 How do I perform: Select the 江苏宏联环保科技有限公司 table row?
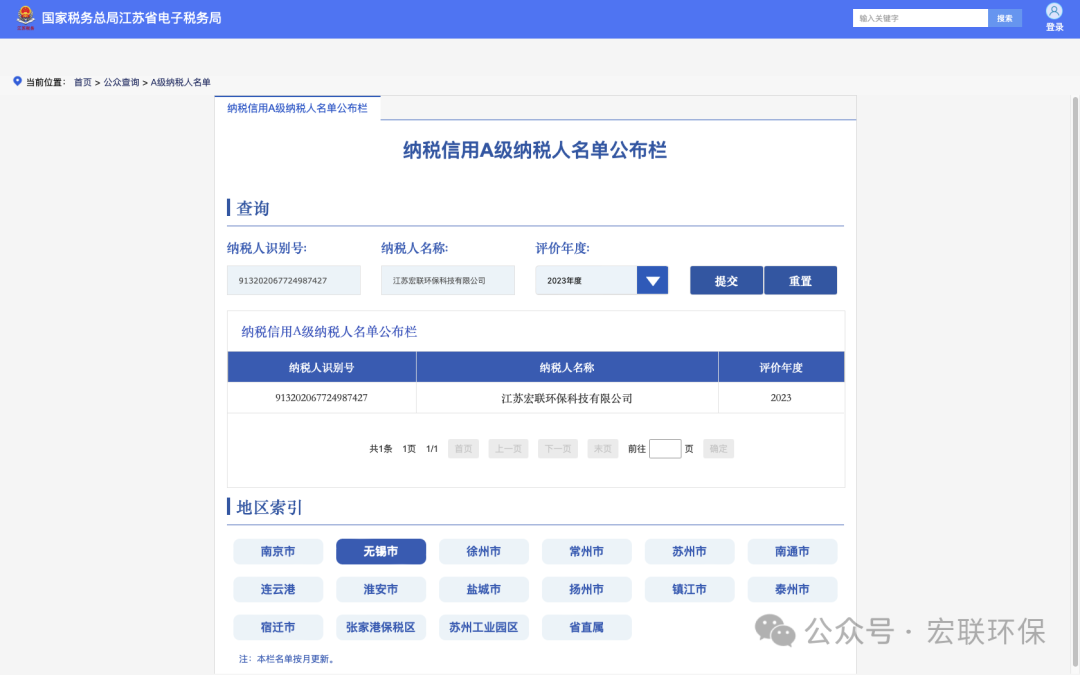tap(566, 398)
